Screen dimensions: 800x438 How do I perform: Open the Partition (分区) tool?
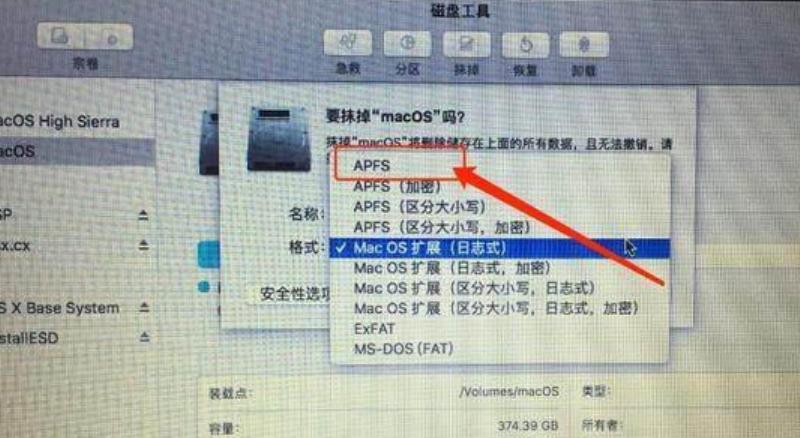click(x=407, y=43)
